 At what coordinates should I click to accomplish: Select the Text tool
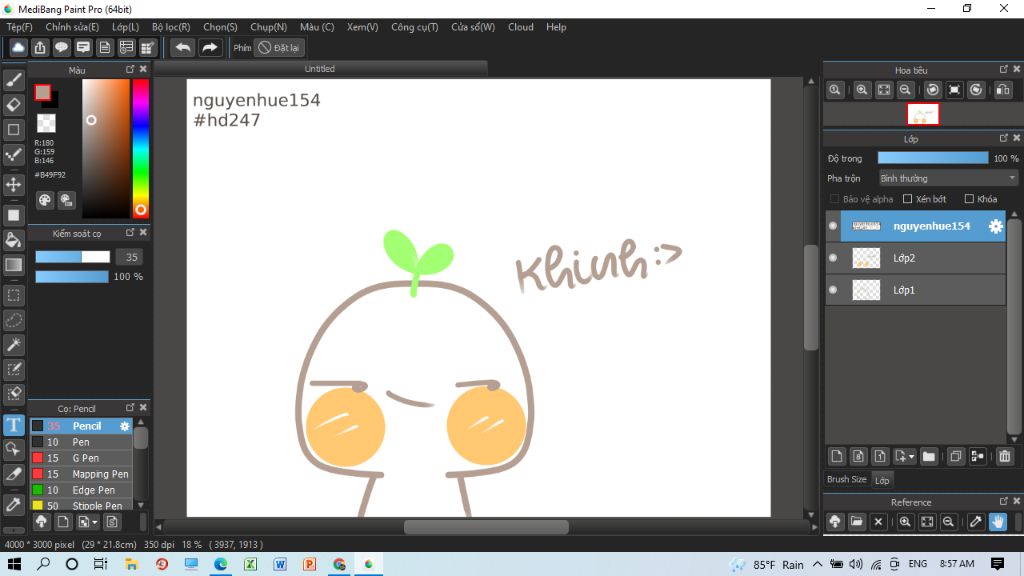point(14,424)
